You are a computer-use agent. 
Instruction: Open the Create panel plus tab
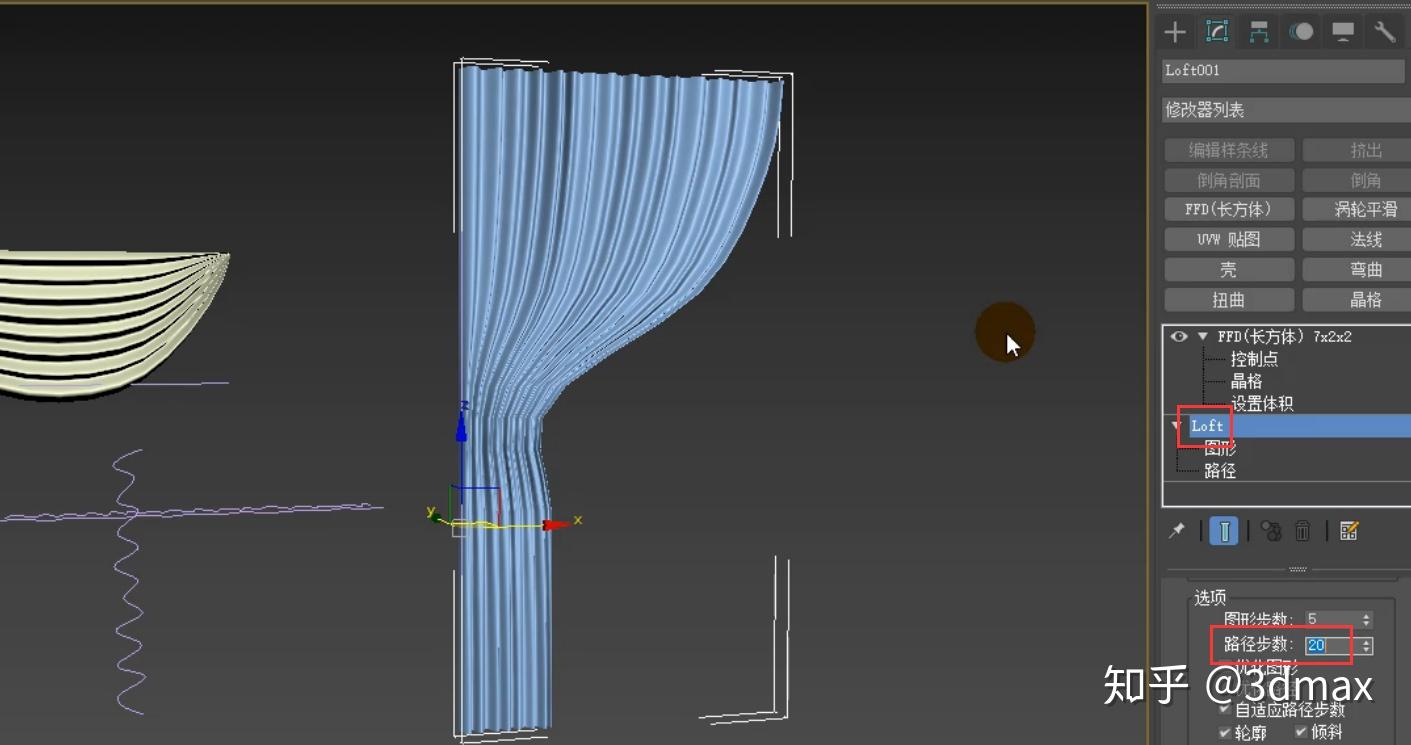pyautogui.click(x=1175, y=32)
